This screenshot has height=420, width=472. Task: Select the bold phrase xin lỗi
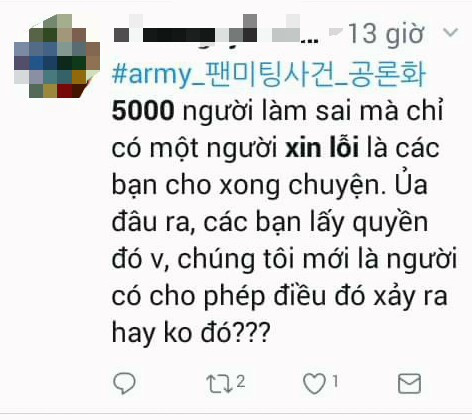point(322,147)
